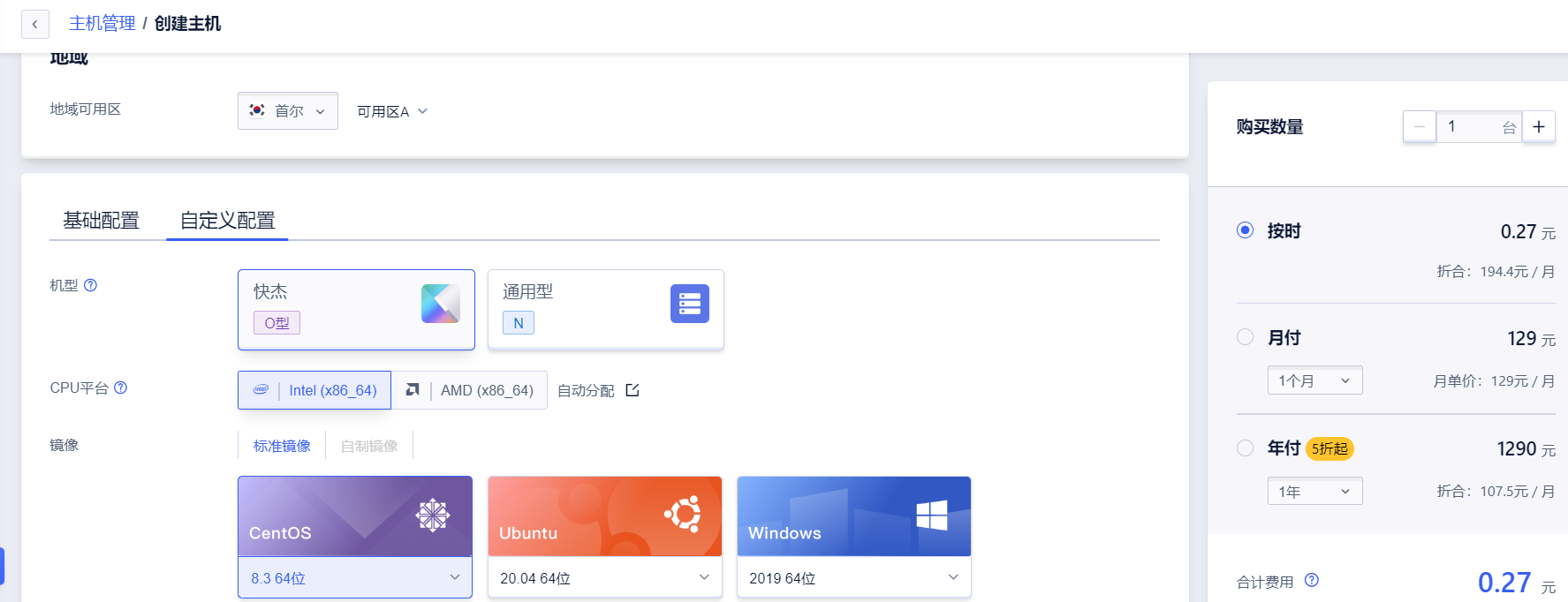The image size is (1568, 602).
Task: Go back using the left chevron button
Action: (35, 24)
